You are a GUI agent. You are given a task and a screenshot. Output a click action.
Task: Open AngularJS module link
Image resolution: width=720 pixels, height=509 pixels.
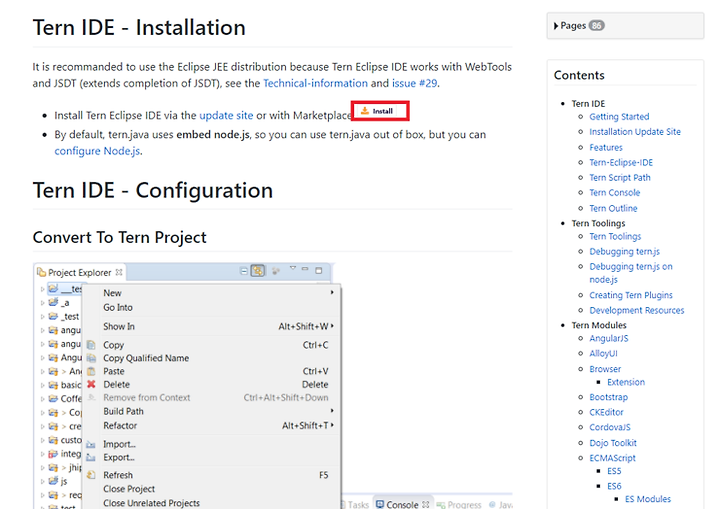pos(609,338)
